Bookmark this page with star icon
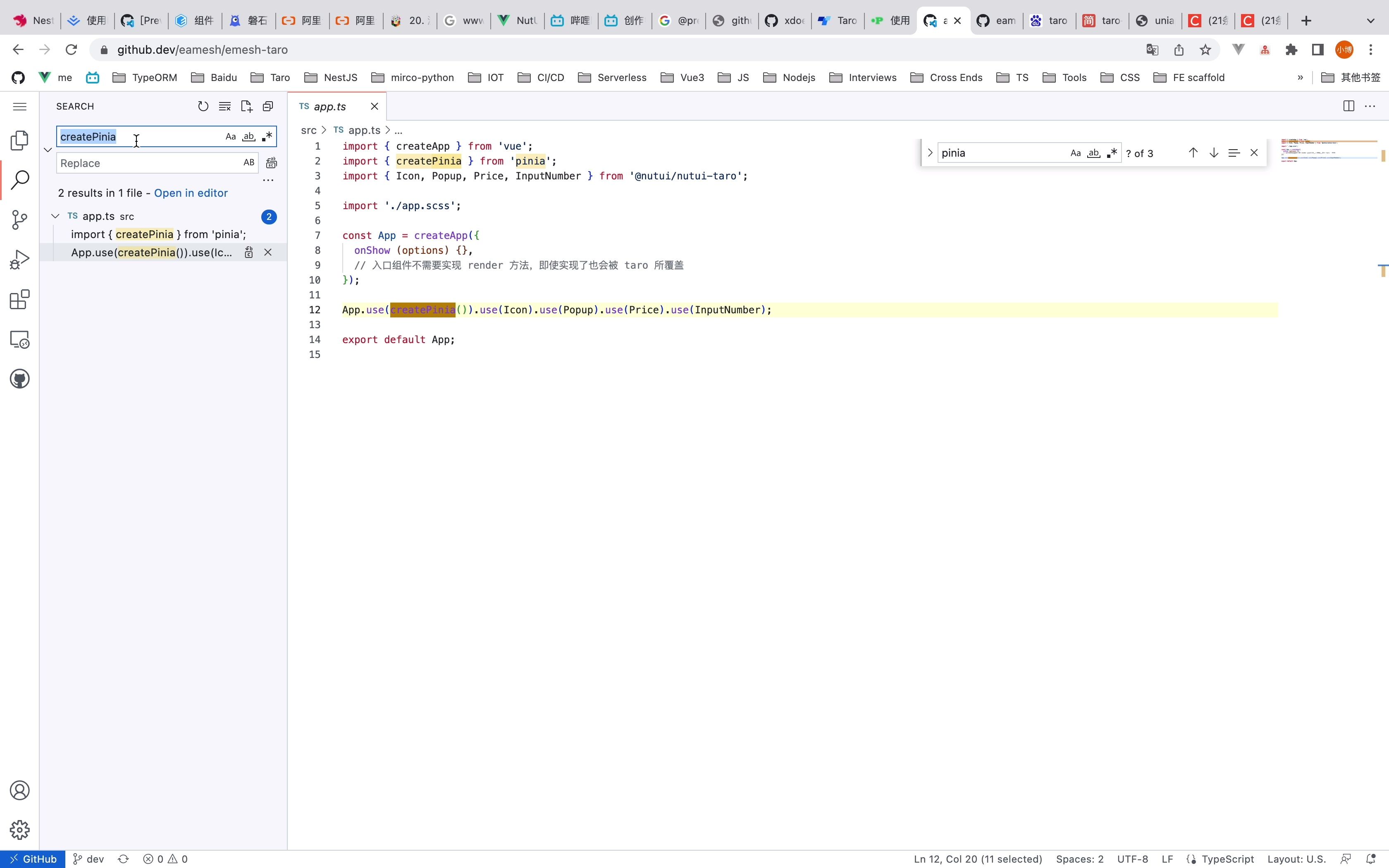The width and height of the screenshot is (1389, 868). pos(1205,50)
